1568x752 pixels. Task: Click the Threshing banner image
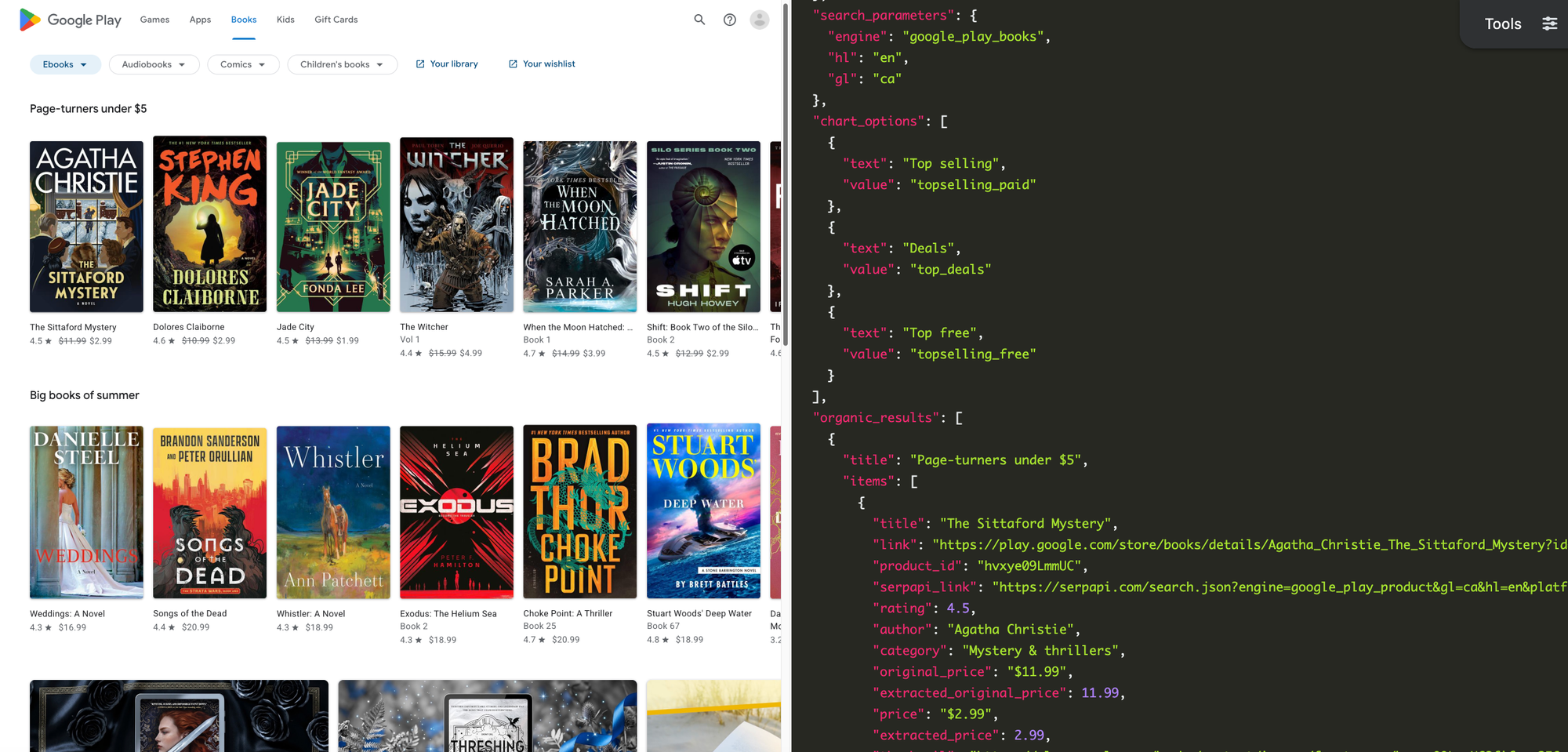tap(488, 716)
